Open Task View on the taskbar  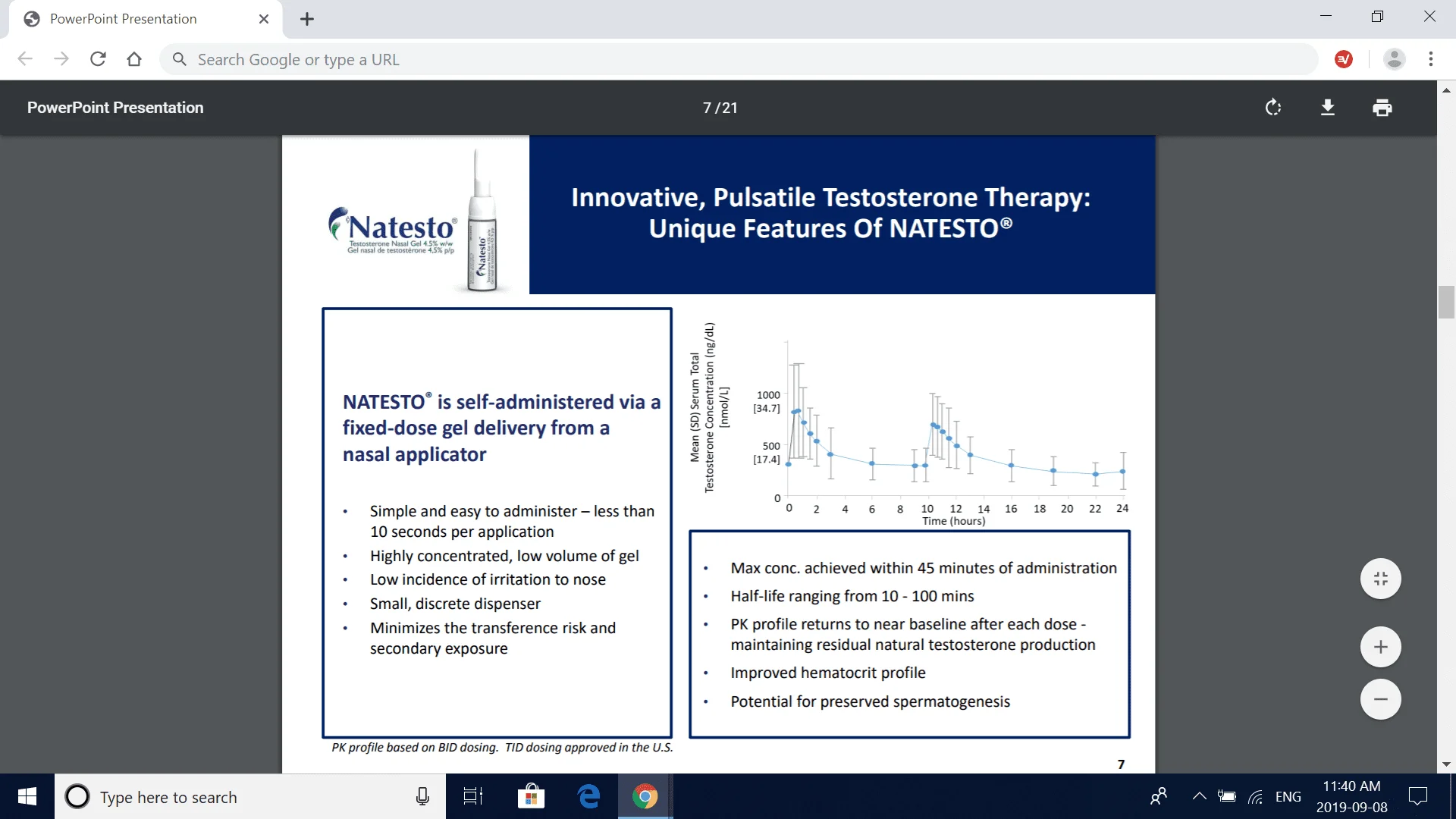click(473, 796)
